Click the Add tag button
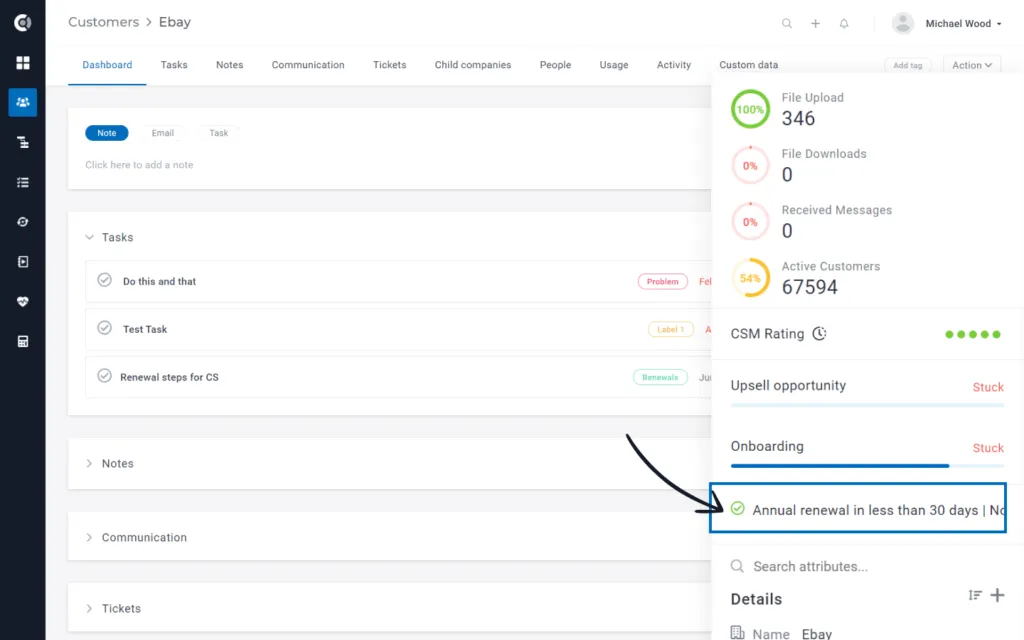The height and width of the screenshot is (640, 1024). click(908, 65)
